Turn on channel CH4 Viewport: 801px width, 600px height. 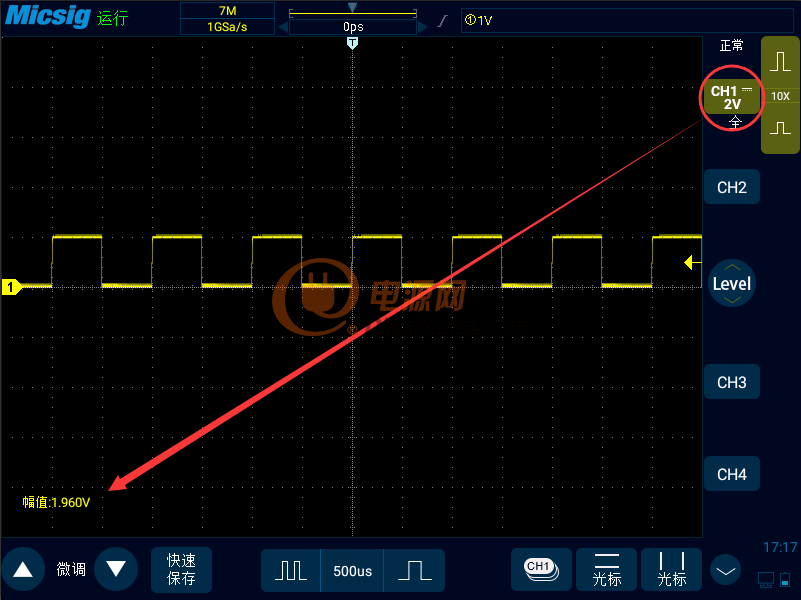[732, 474]
